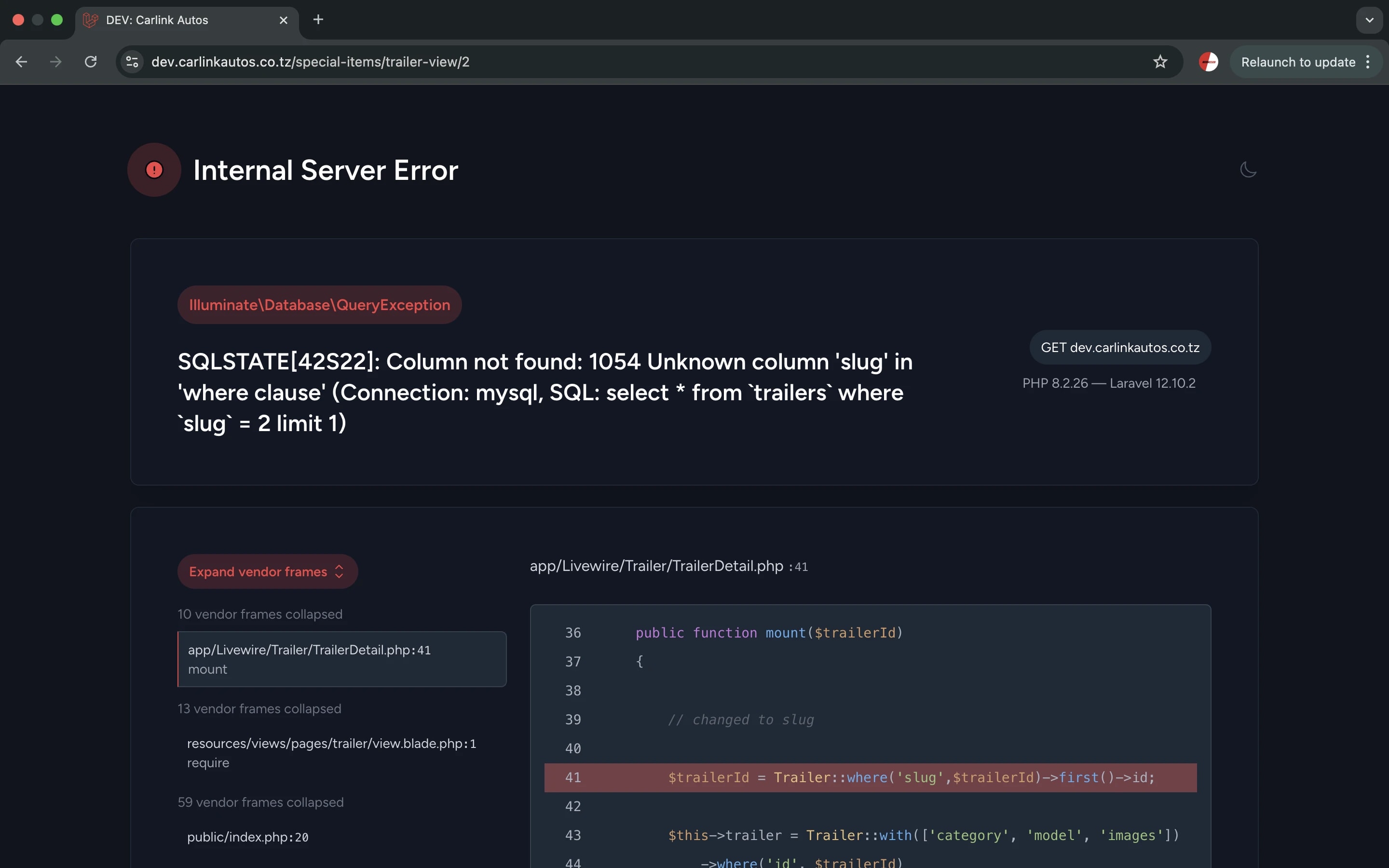Screen dimensions: 1389x868
Task: Toggle the dark mode moon icon
Action: 1248,170
